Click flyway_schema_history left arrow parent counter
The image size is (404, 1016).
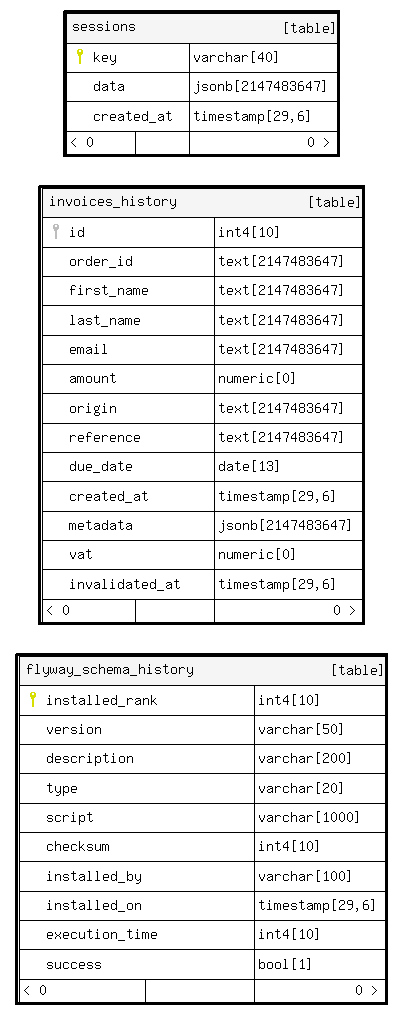[x=35, y=990]
